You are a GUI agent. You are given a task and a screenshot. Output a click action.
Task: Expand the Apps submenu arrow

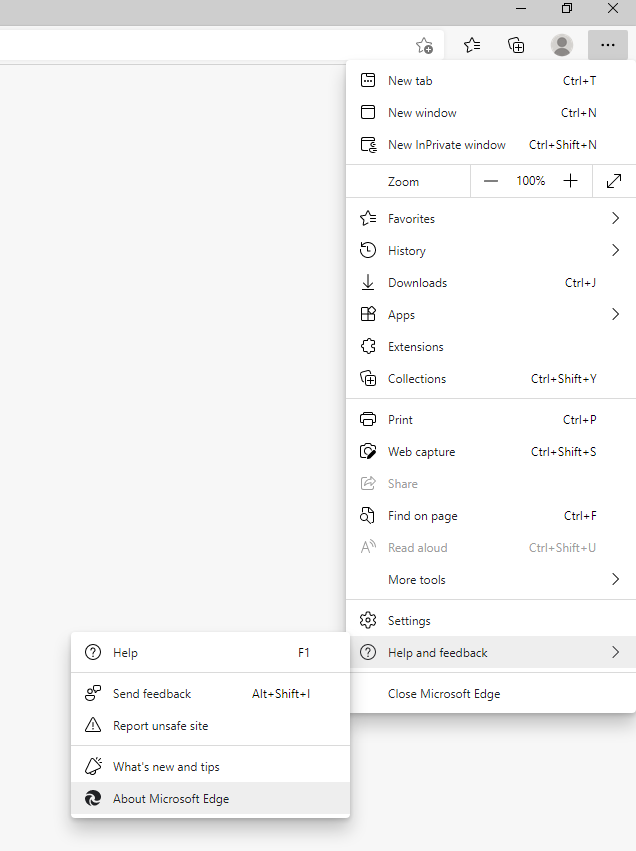pos(615,314)
